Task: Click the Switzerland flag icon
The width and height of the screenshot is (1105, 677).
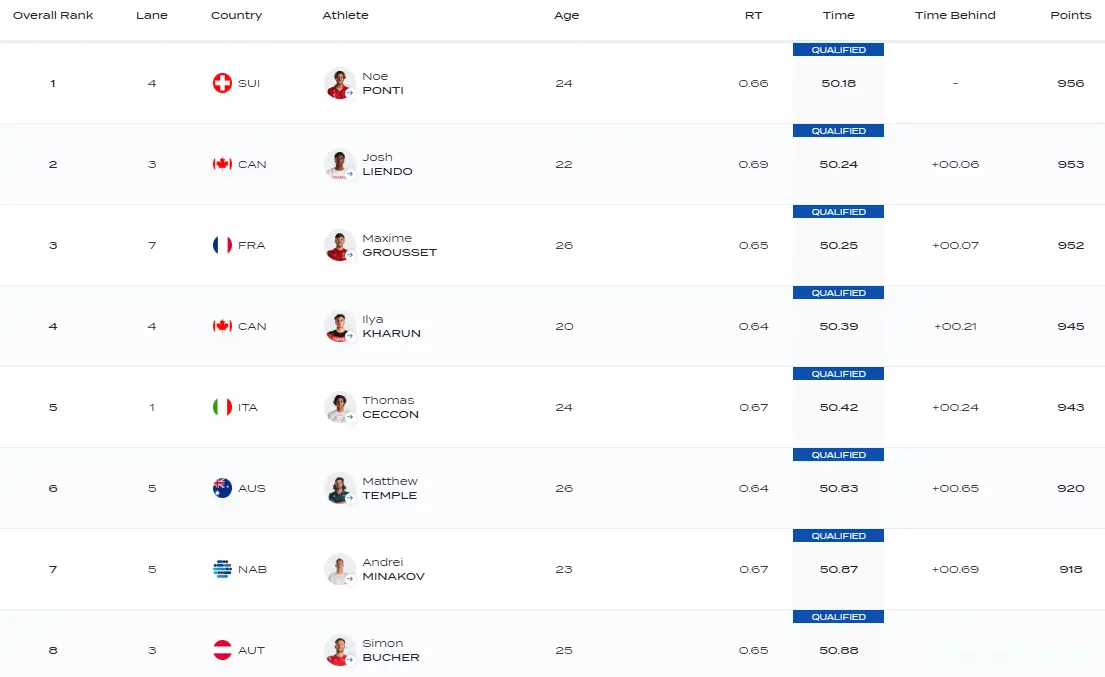Action: [x=222, y=83]
